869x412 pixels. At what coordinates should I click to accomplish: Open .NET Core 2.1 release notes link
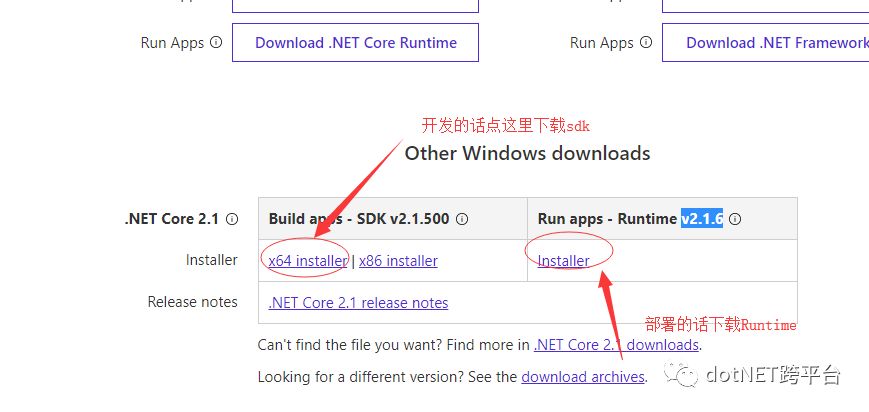click(x=359, y=303)
